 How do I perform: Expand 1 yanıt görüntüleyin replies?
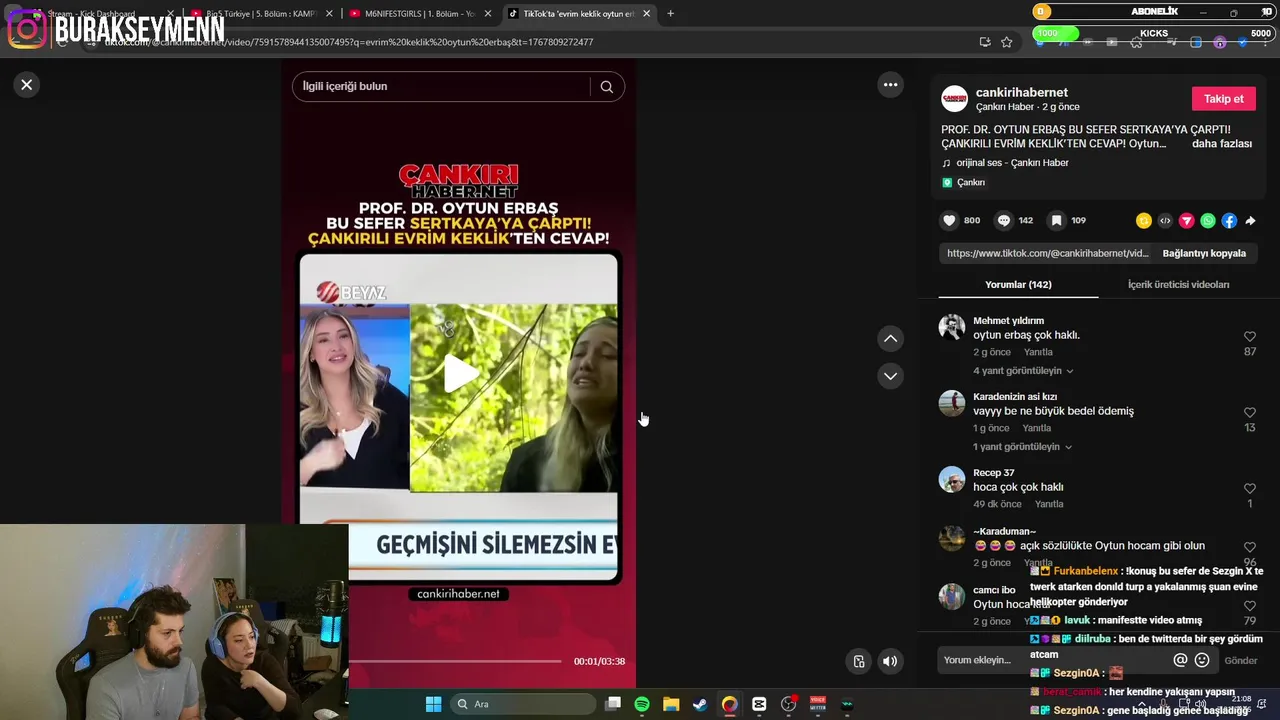pyautogui.click(x=1022, y=447)
